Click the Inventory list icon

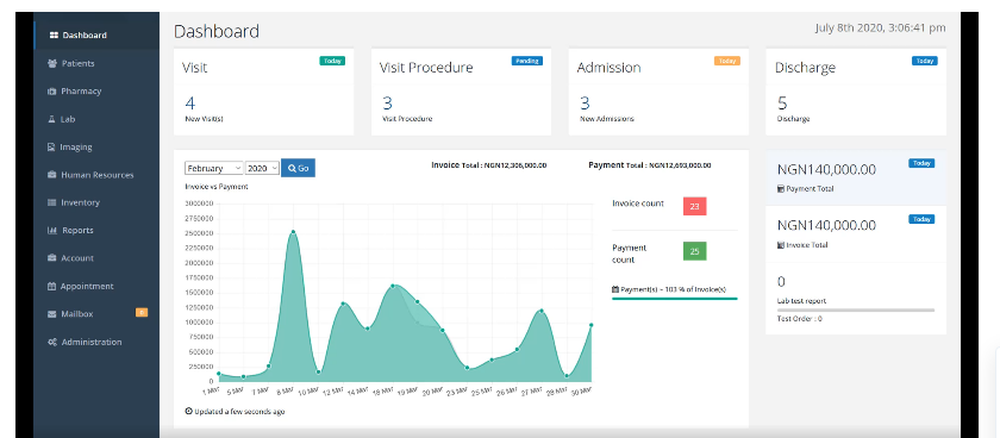click(x=52, y=202)
